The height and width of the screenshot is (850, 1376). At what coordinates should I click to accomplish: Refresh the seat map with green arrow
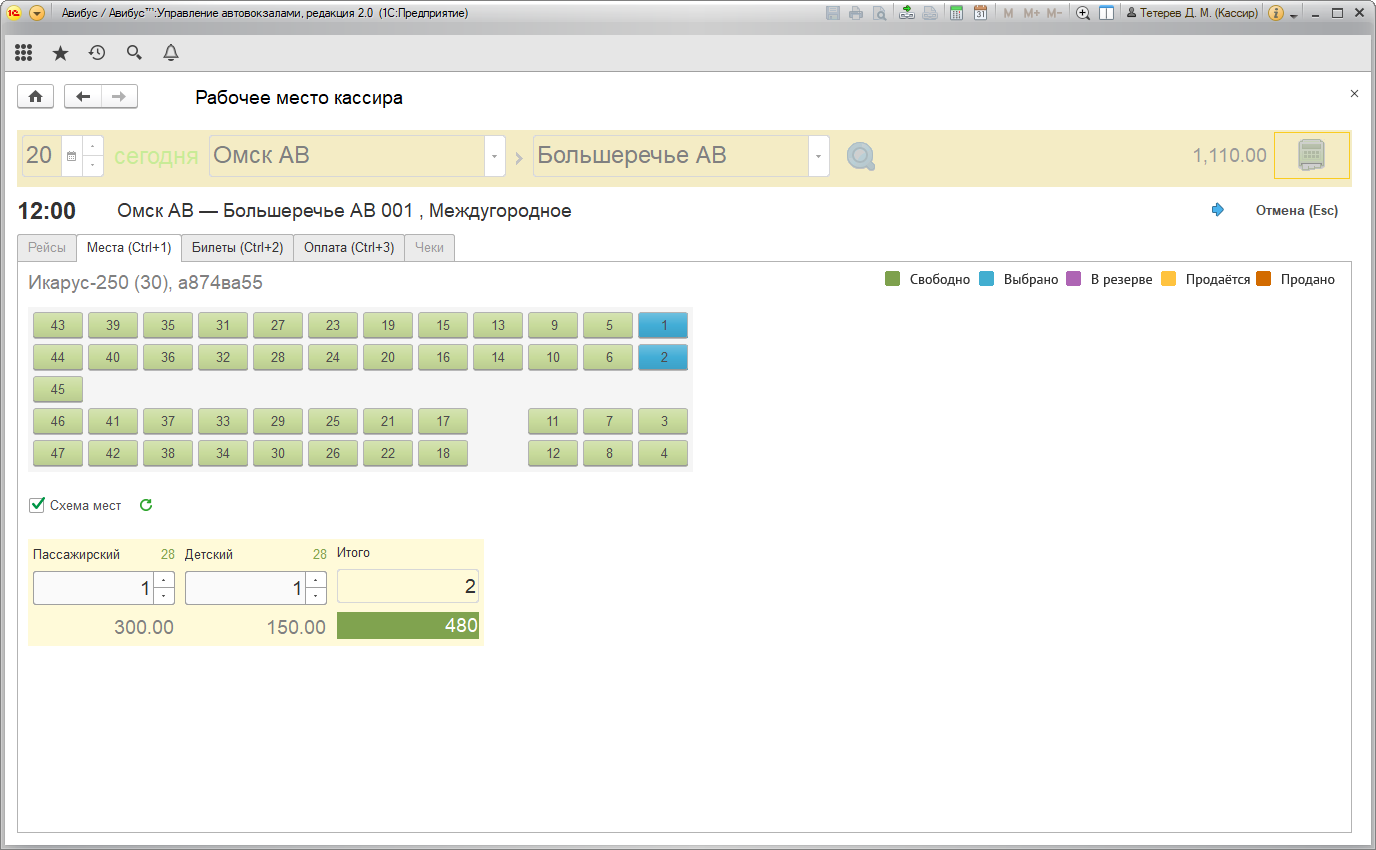146,505
